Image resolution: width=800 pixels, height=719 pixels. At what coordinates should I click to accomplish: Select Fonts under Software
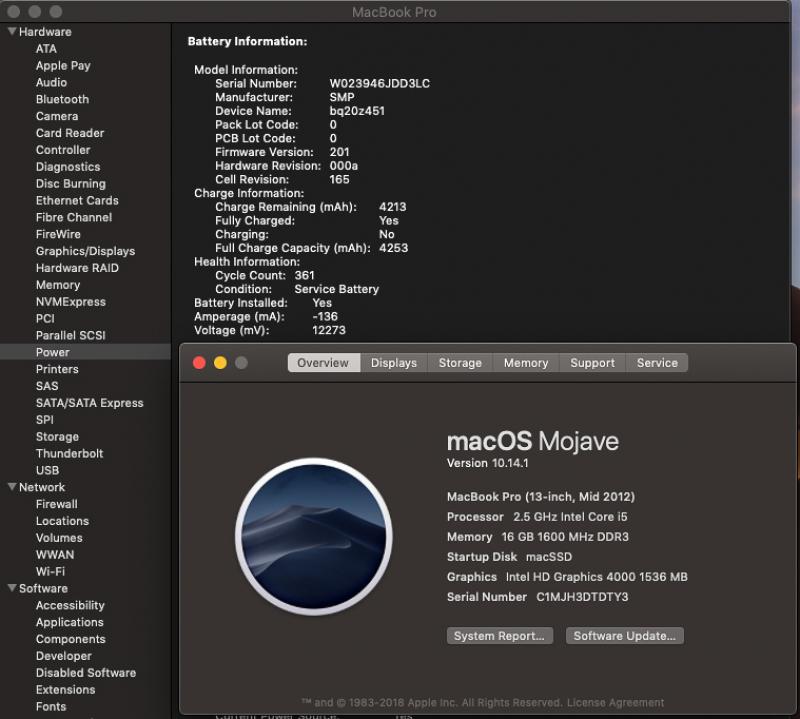(x=51, y=706)
